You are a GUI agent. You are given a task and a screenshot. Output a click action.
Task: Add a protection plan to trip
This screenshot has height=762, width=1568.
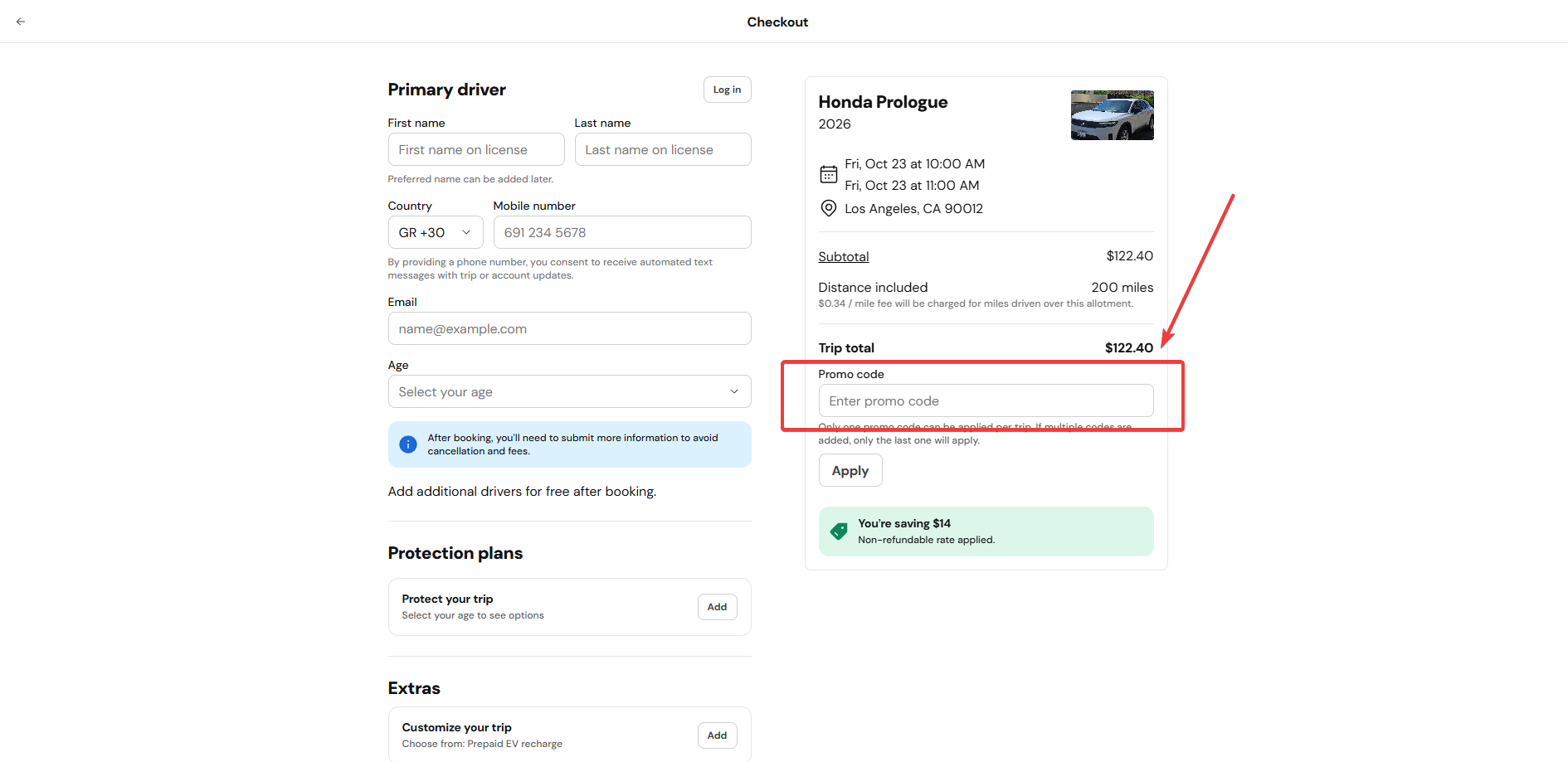pyautogui.click(x=718, y=607)
